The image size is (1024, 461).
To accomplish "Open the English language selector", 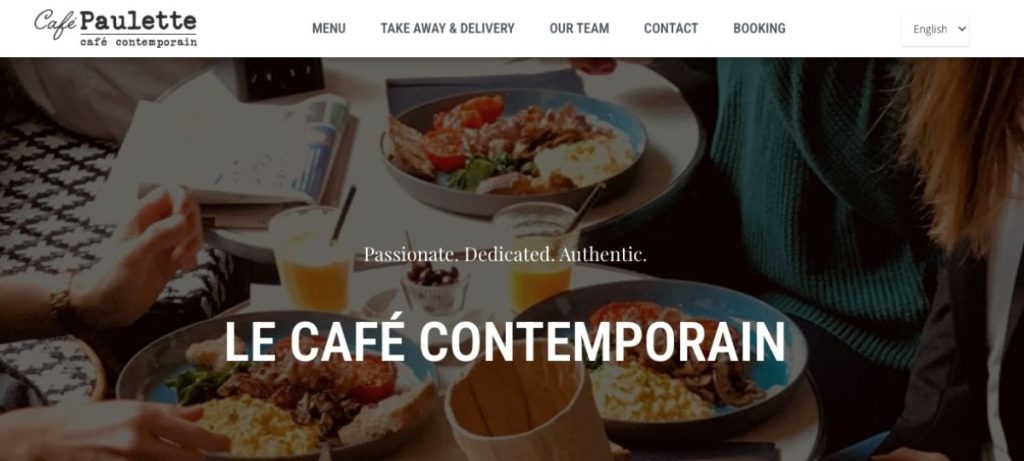I will (x=935, y=29).
